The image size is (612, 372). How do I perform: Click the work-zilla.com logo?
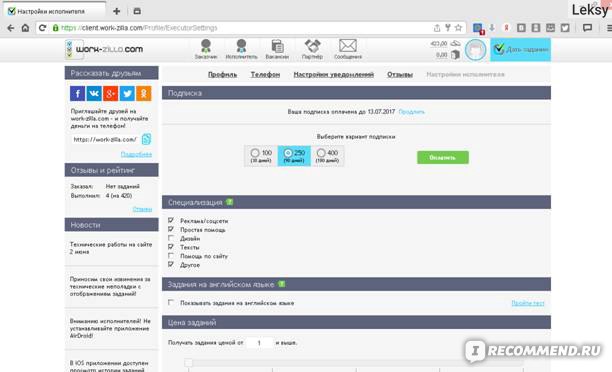[104, 50]
